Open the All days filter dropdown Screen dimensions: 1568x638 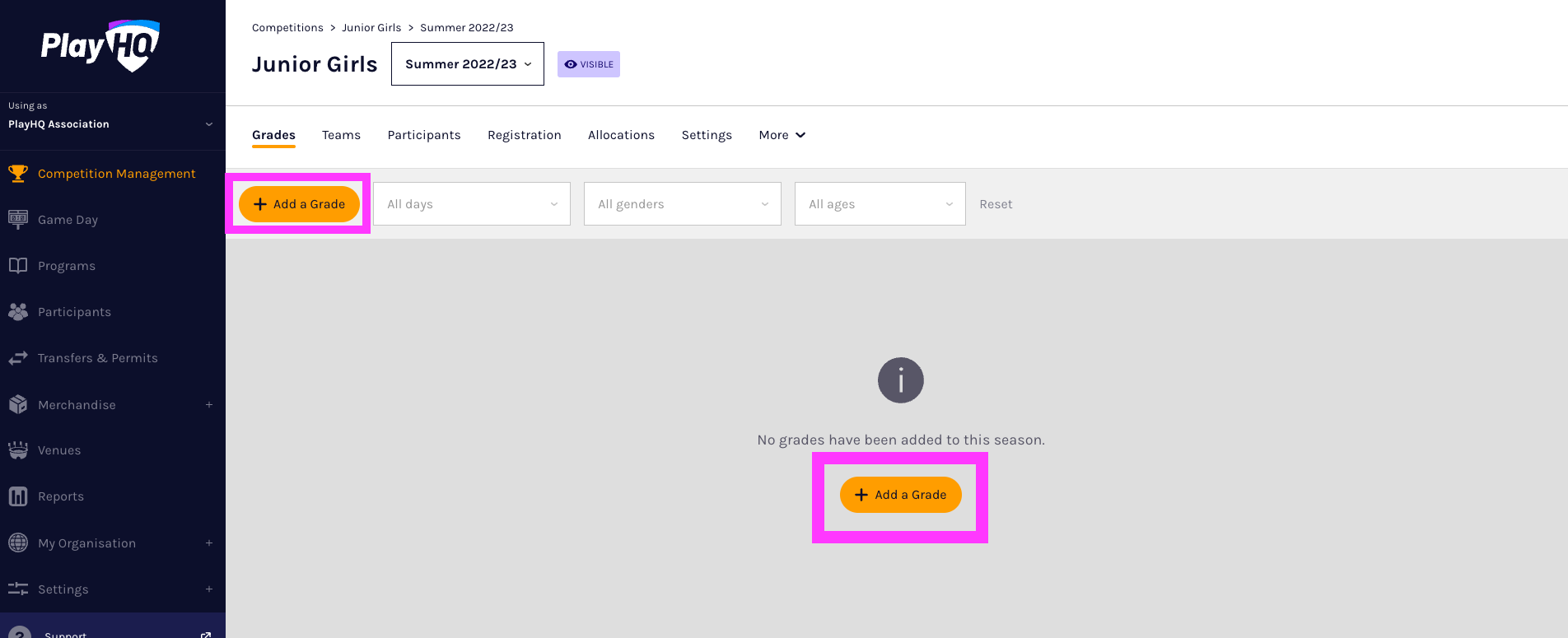[x=471, y=204]
